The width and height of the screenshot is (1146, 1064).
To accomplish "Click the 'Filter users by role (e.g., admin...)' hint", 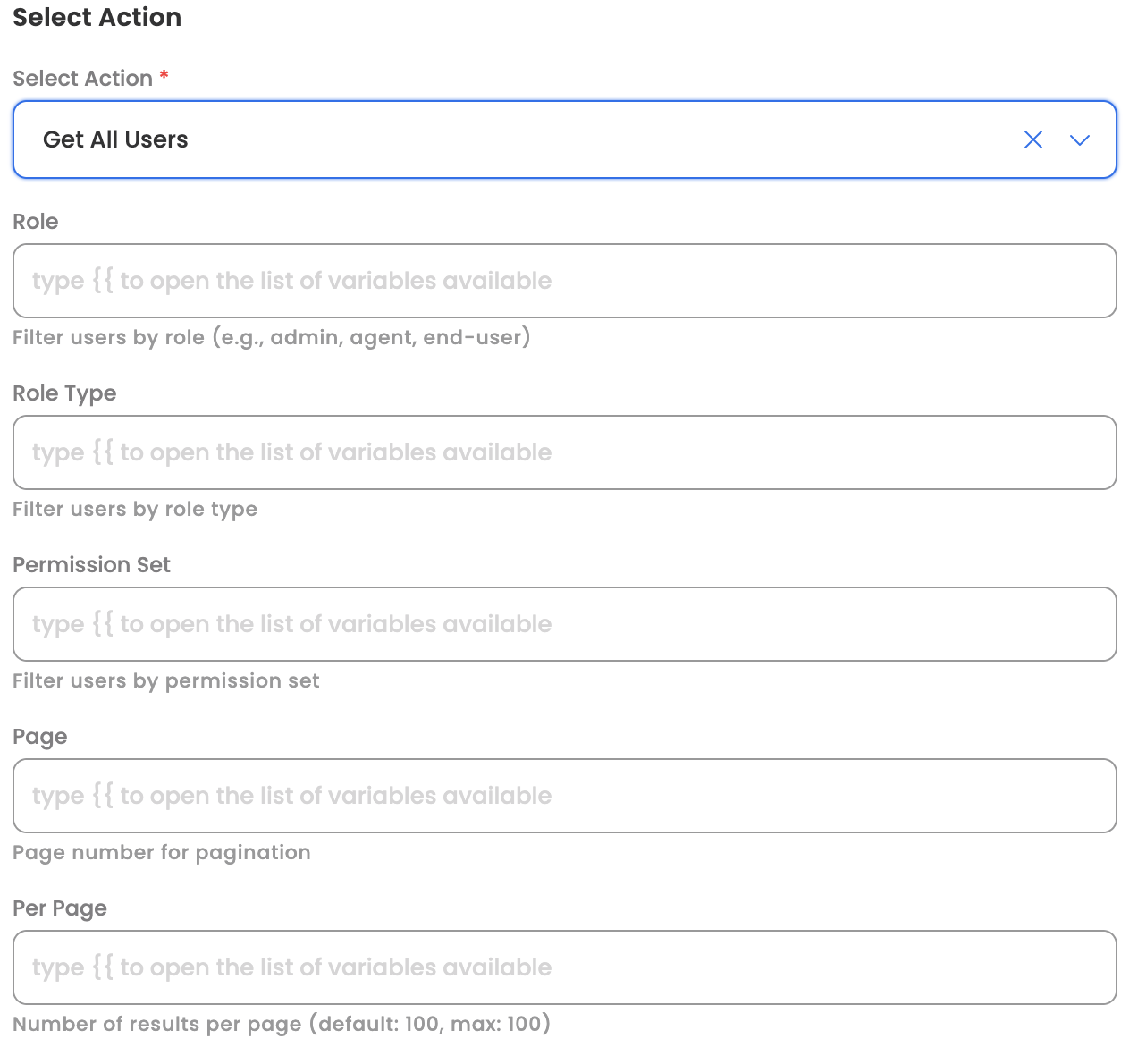I will point(272,337).
